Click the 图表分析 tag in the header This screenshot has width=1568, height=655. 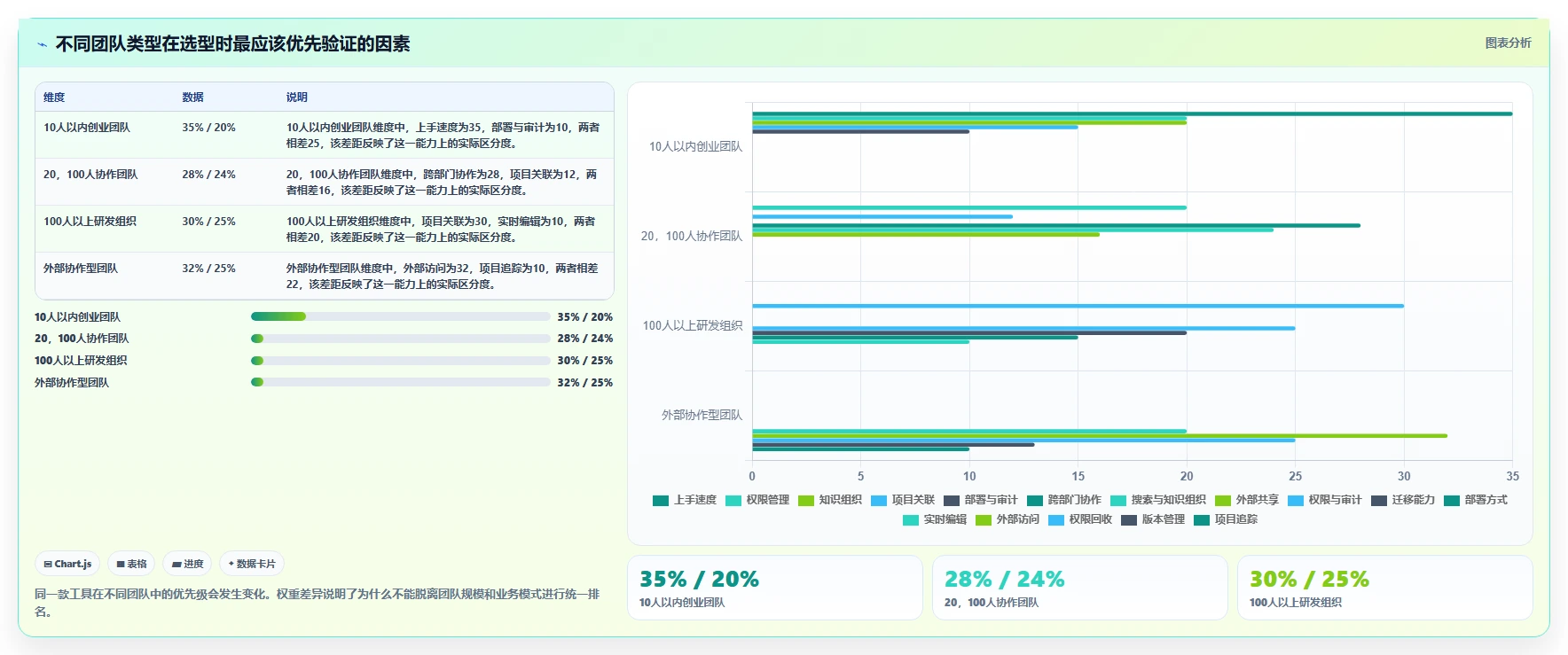click(x=1508, y=43)
